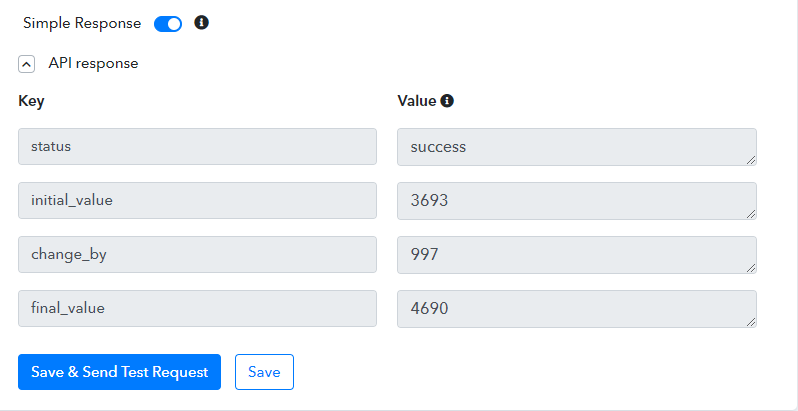
Task: Click the 4690 value field
Action: pos(577,309)
